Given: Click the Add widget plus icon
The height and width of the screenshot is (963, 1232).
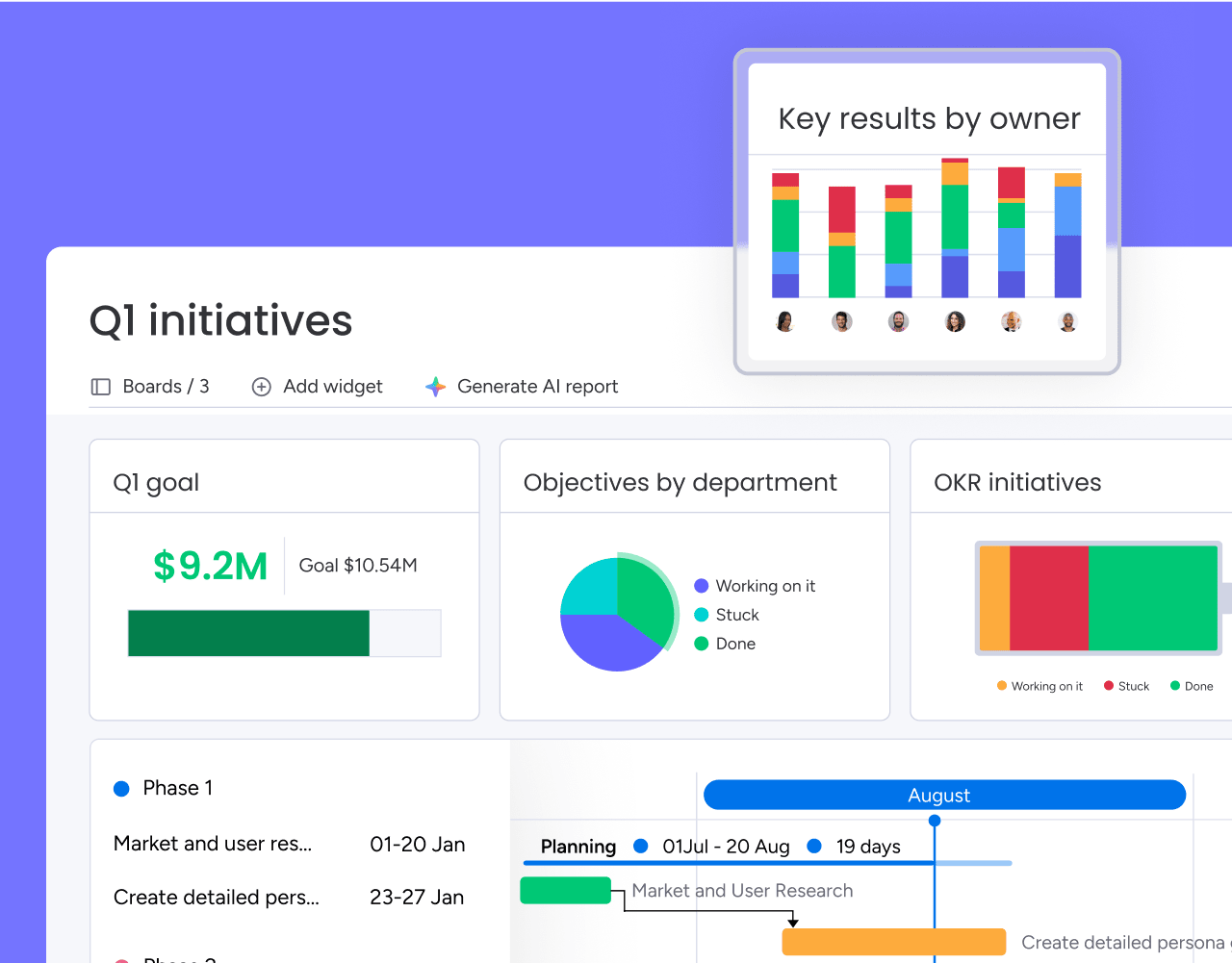Looking at the screenshot, I should point(261,387).
